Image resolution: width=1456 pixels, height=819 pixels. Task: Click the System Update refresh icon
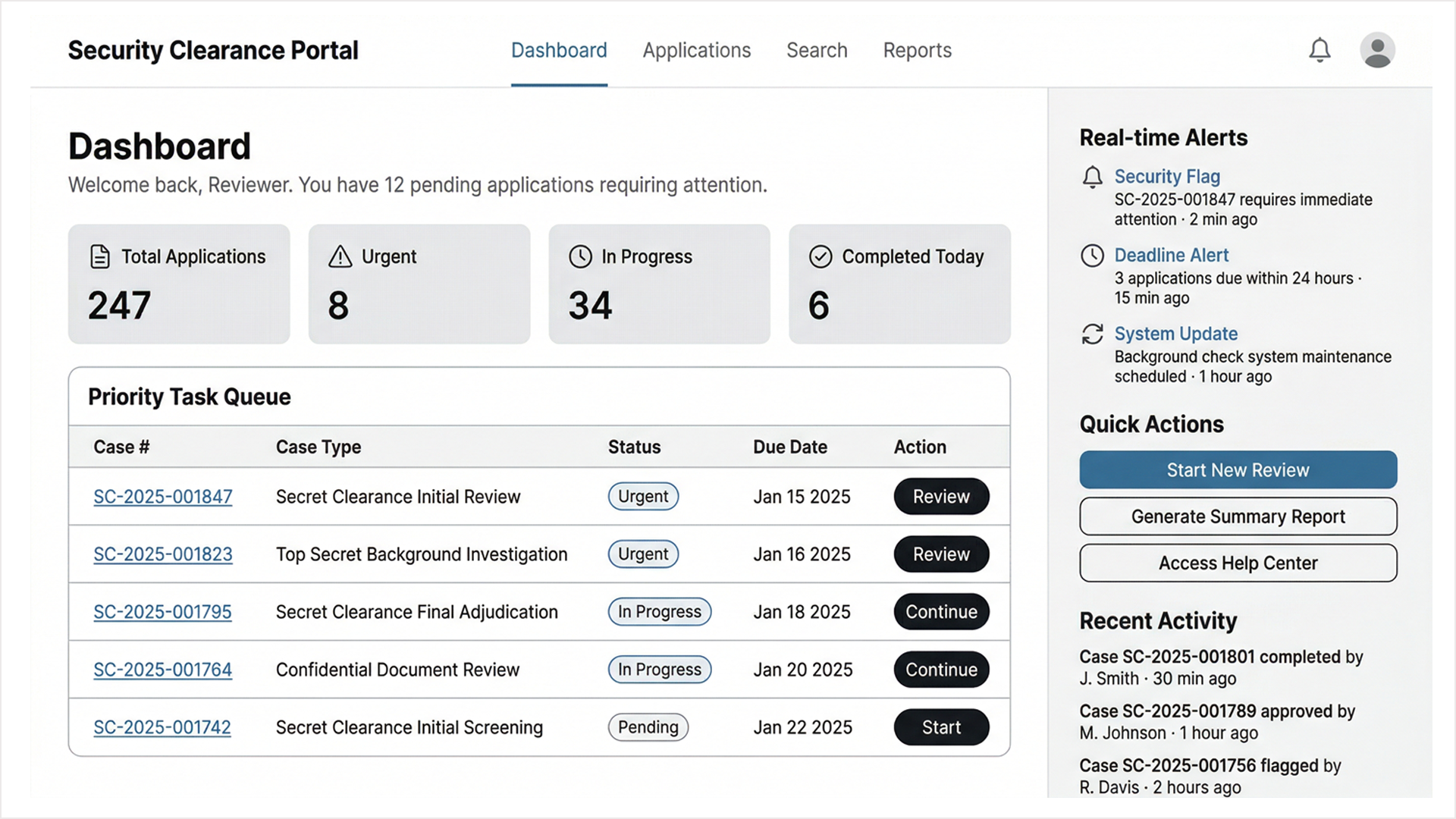tap(1092, 334)
